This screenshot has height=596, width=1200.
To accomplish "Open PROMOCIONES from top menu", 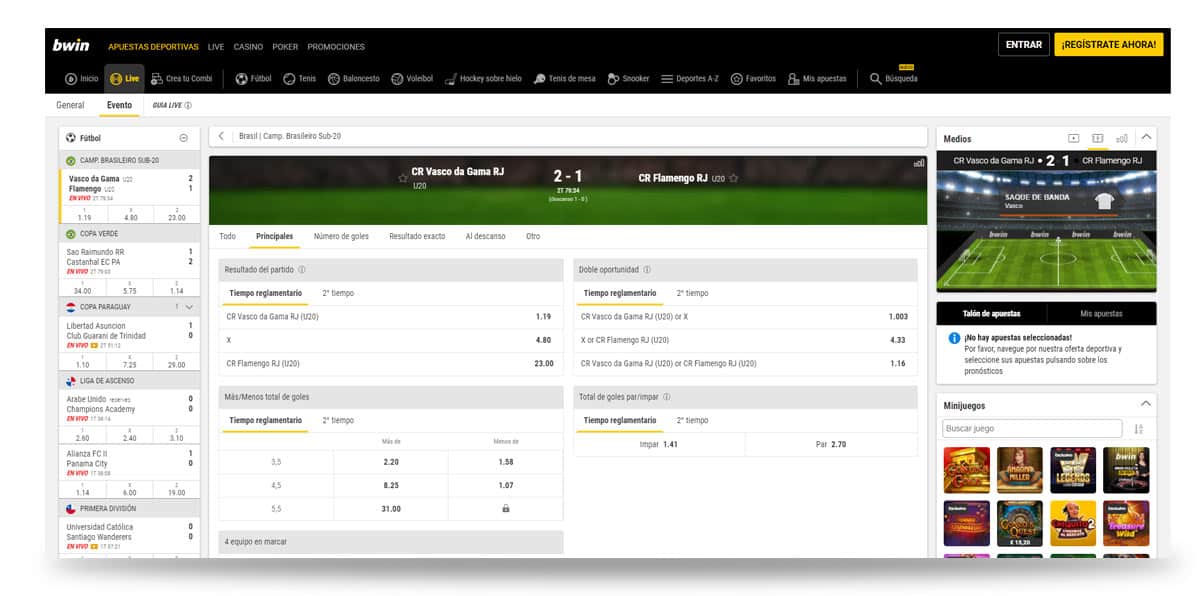I will (x=336, y=47).
